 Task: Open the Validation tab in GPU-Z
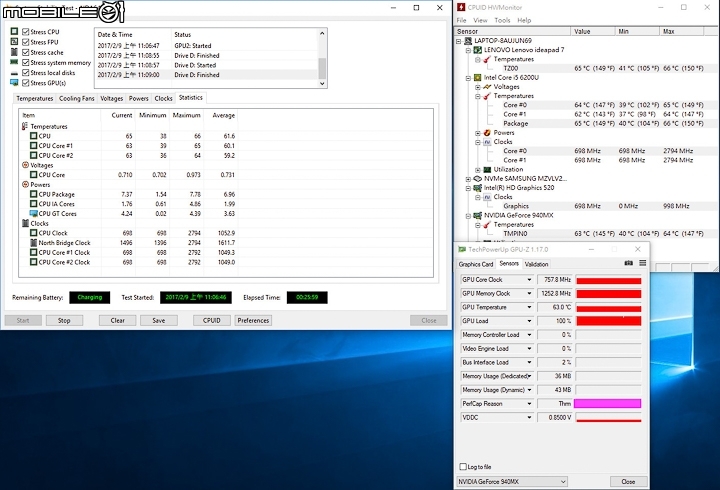tap(536, 264)
